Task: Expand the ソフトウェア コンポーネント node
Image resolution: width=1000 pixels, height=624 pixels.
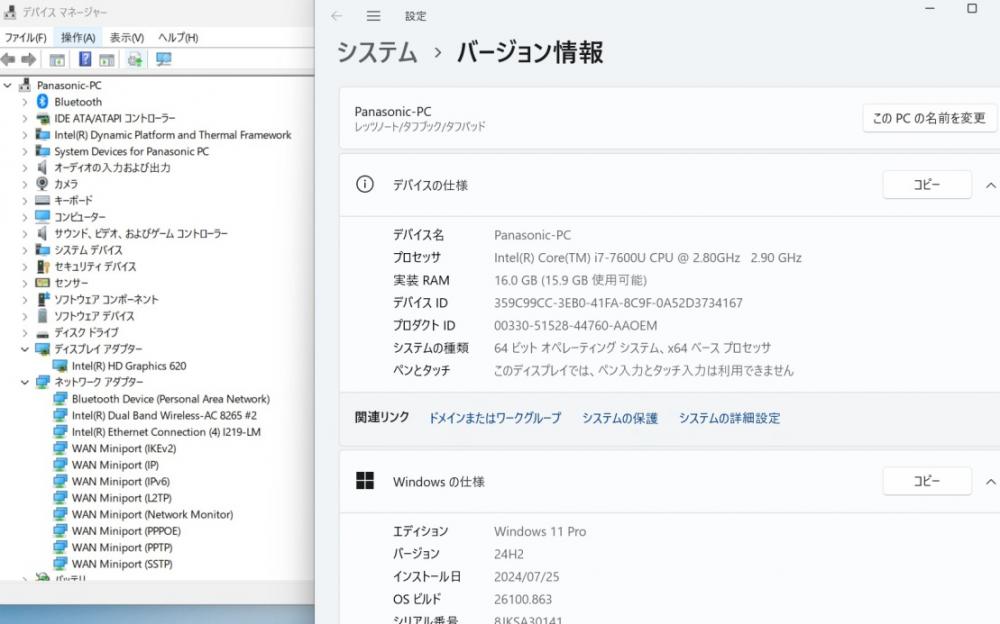Action: [25, 299]
